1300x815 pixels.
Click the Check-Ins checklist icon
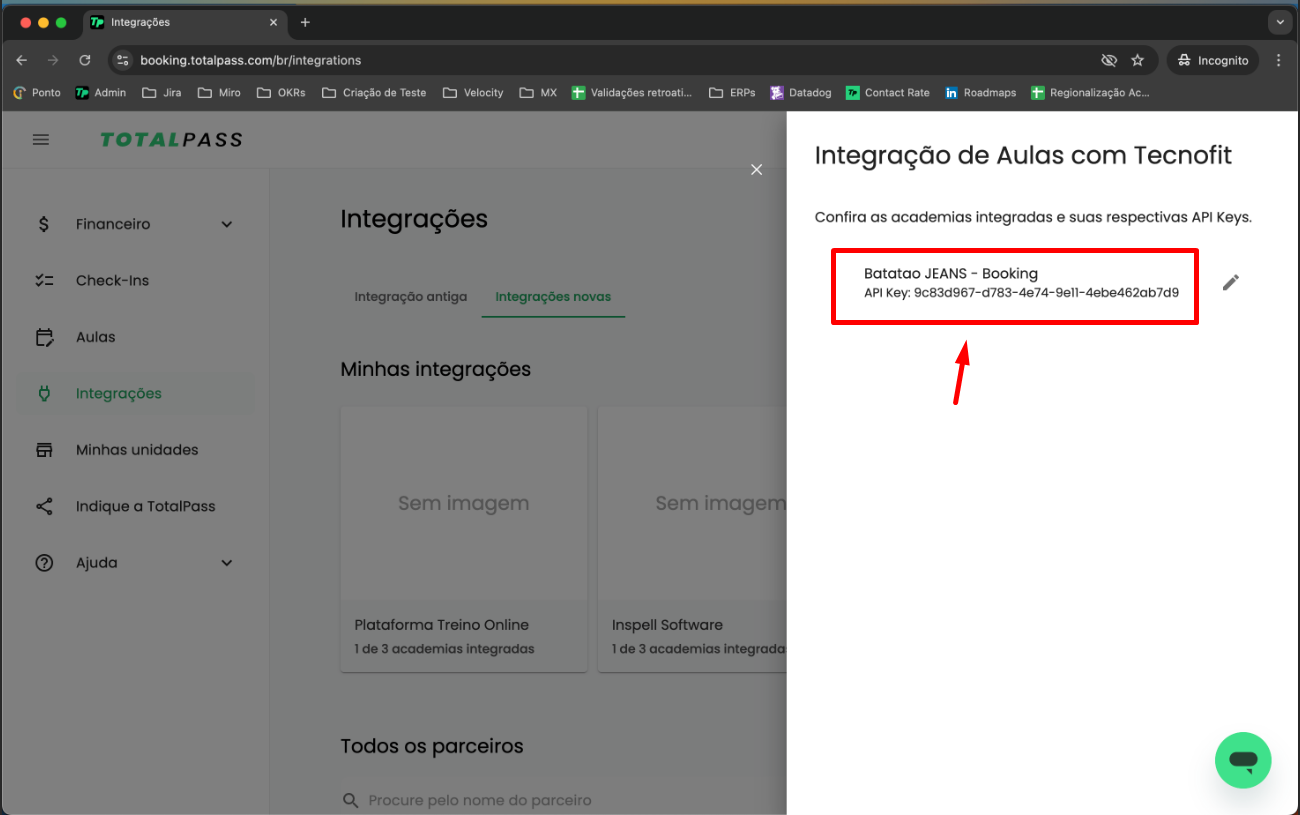pyautogui.click(x=44, y=281)
